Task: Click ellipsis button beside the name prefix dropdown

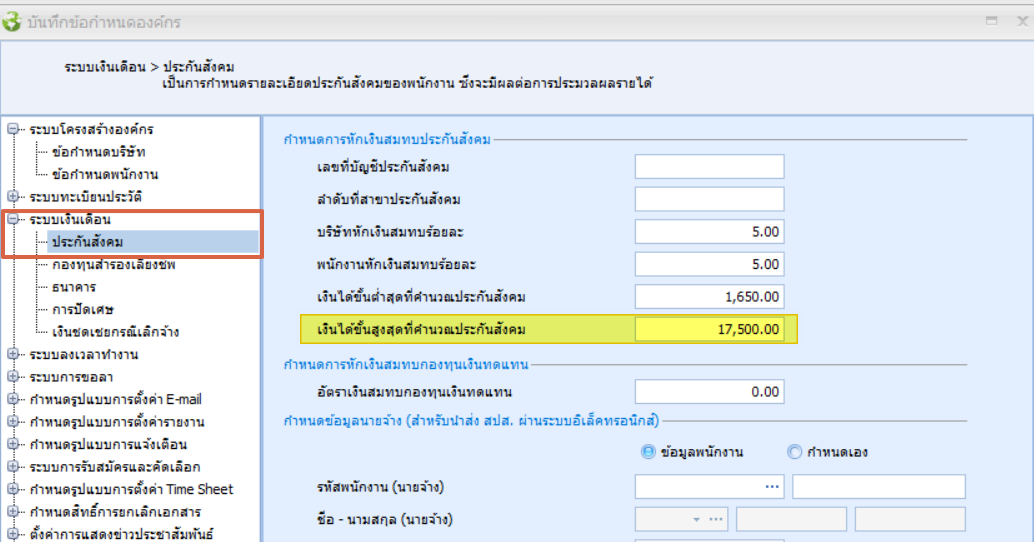Action: tap(716, 520)
